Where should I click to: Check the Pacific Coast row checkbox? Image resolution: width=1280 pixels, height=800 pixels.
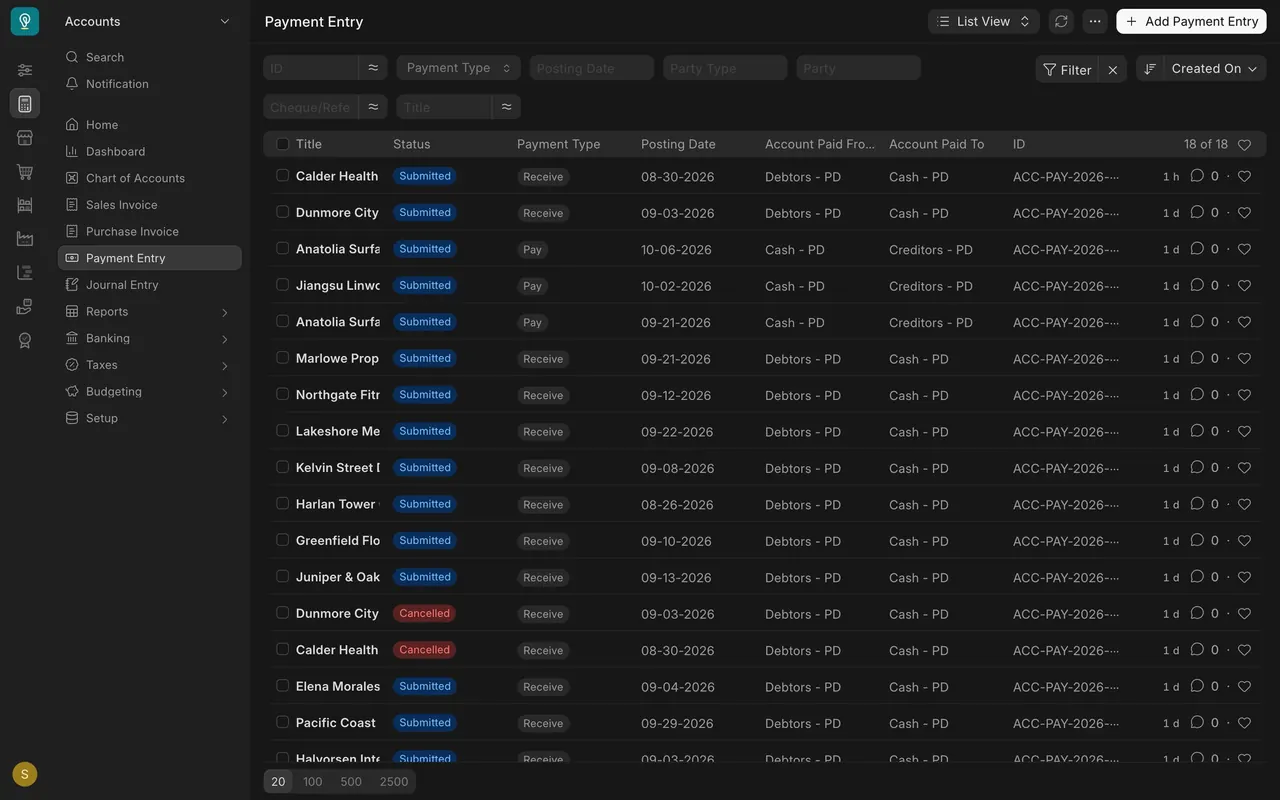pos(282,722)
